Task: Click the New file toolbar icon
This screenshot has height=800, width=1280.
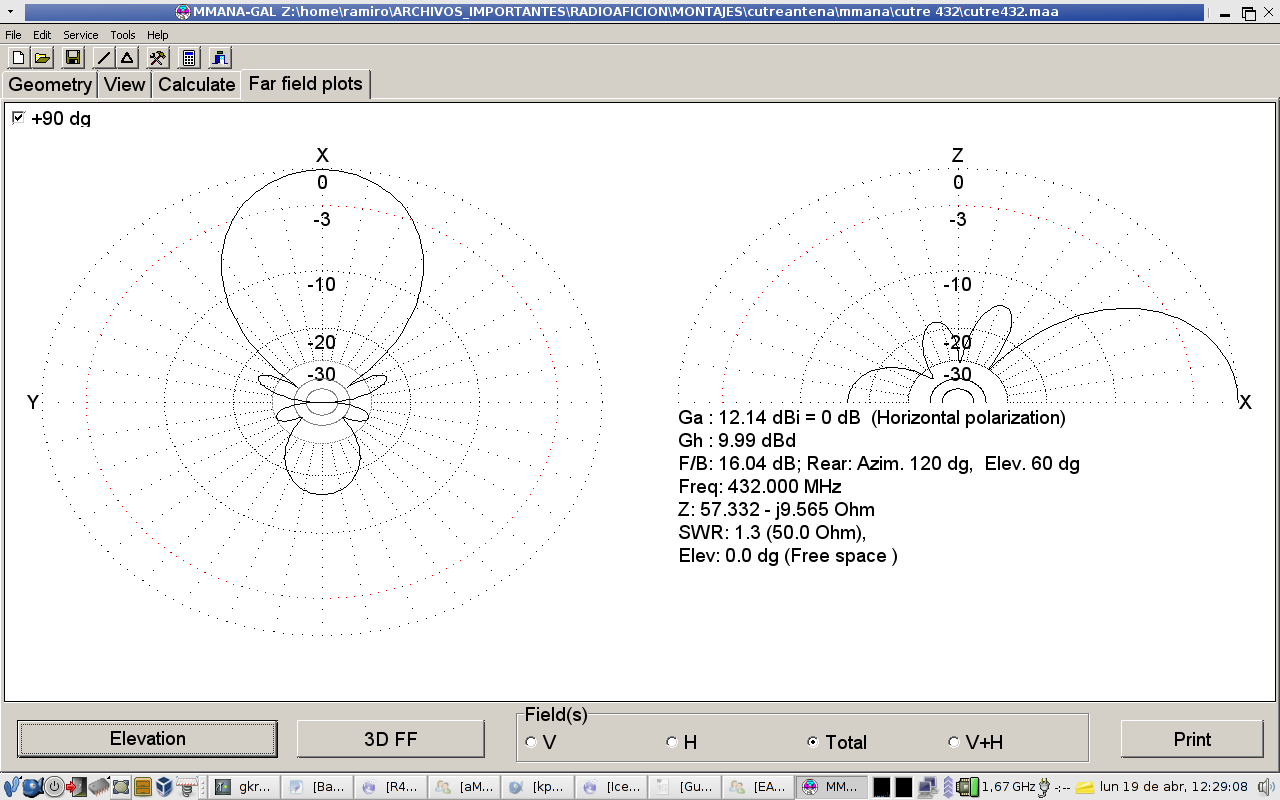Action: (x=18, y=58)
